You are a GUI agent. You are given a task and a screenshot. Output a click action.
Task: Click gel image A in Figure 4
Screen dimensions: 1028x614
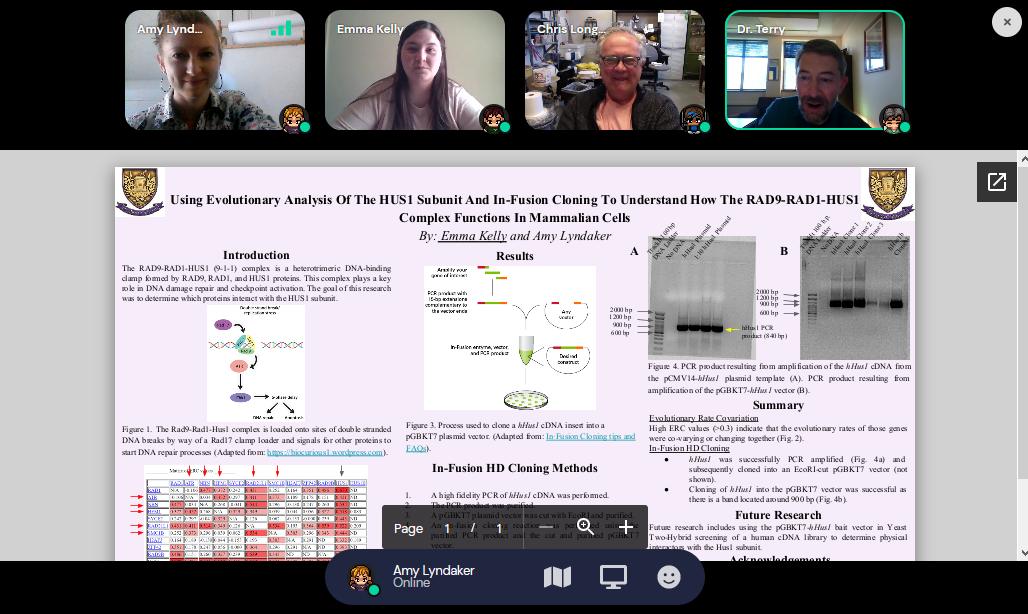pos(702,297)
